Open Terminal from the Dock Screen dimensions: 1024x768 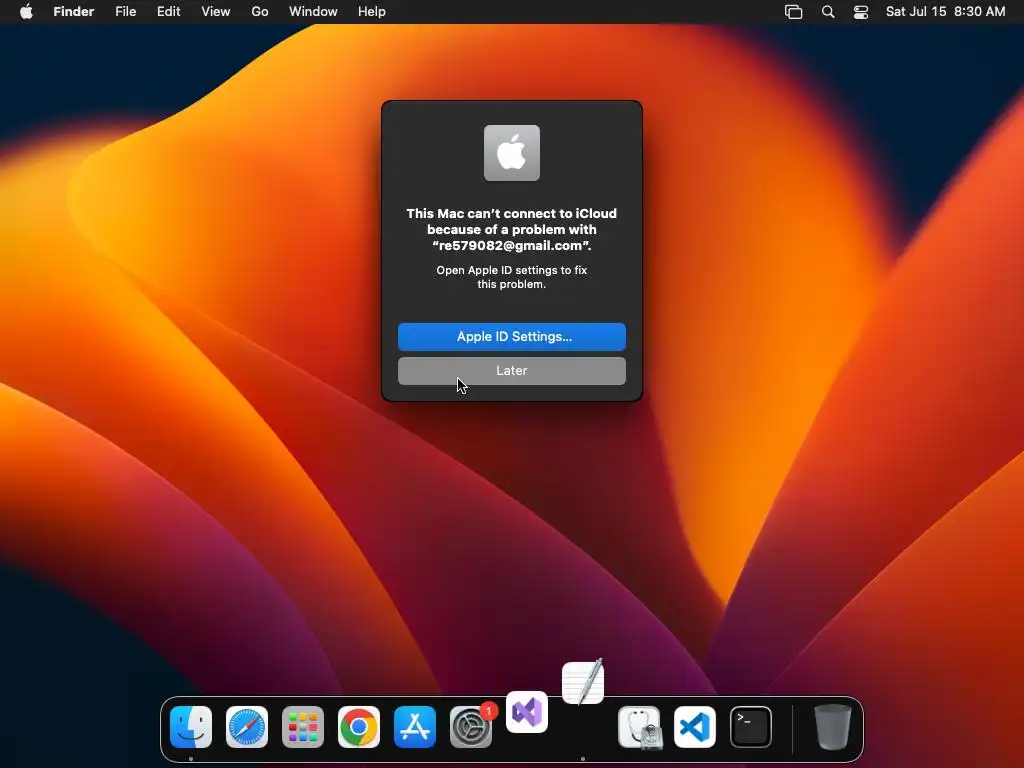click(751, 727)
